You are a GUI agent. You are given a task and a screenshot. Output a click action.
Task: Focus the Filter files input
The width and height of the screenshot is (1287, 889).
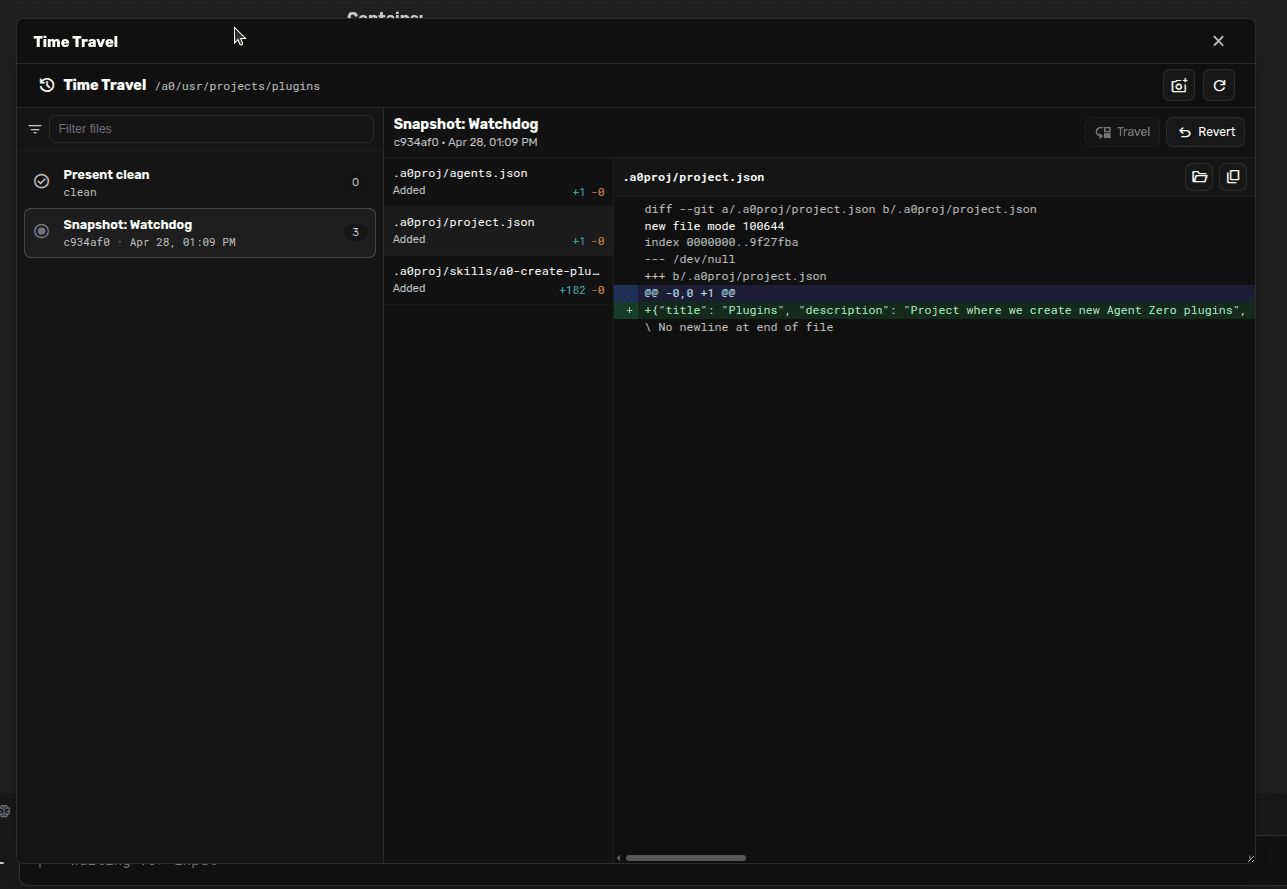211,129
